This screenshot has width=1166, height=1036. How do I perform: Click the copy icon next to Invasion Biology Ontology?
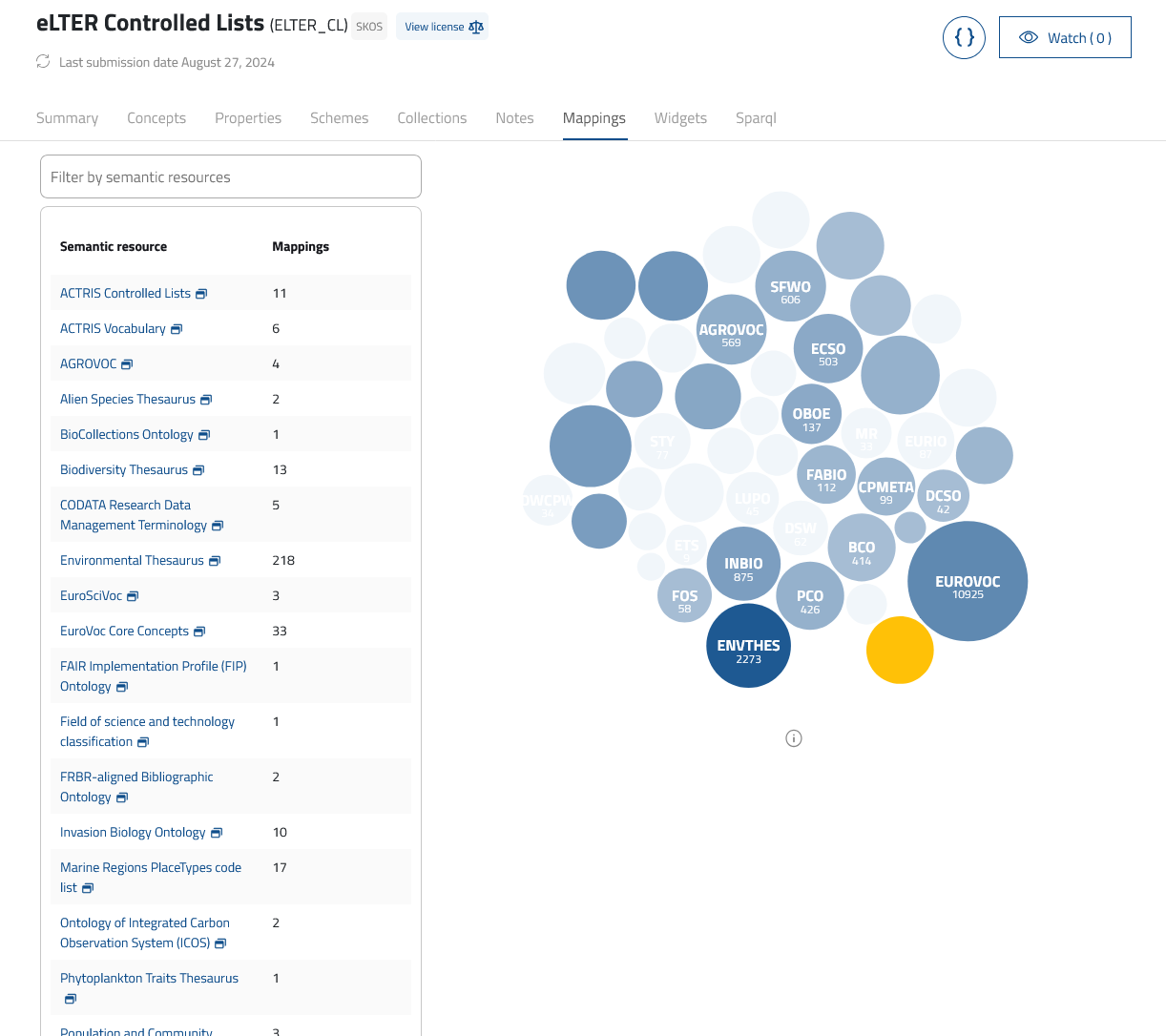pyautogui.click(x=217, y=833)
